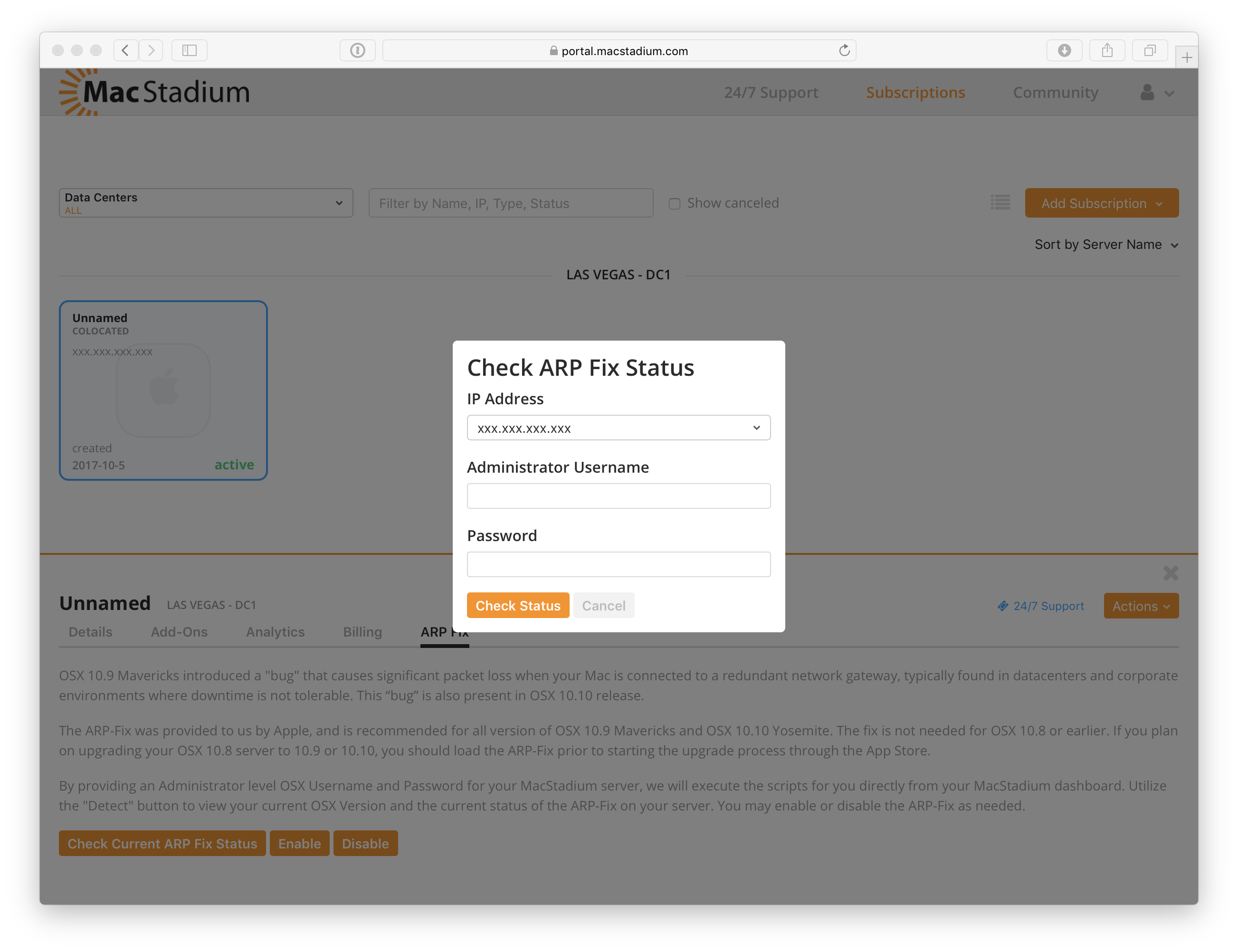Image resolution: width=1238 pixels, height=952 pixels.
Task: Open the Actions dropdown
Action: [x=1141, y=606]
